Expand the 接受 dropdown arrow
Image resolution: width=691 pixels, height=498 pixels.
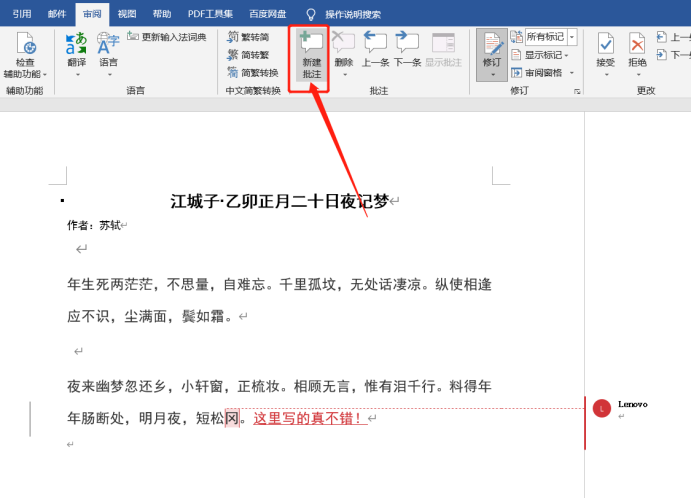pos(606,74)
